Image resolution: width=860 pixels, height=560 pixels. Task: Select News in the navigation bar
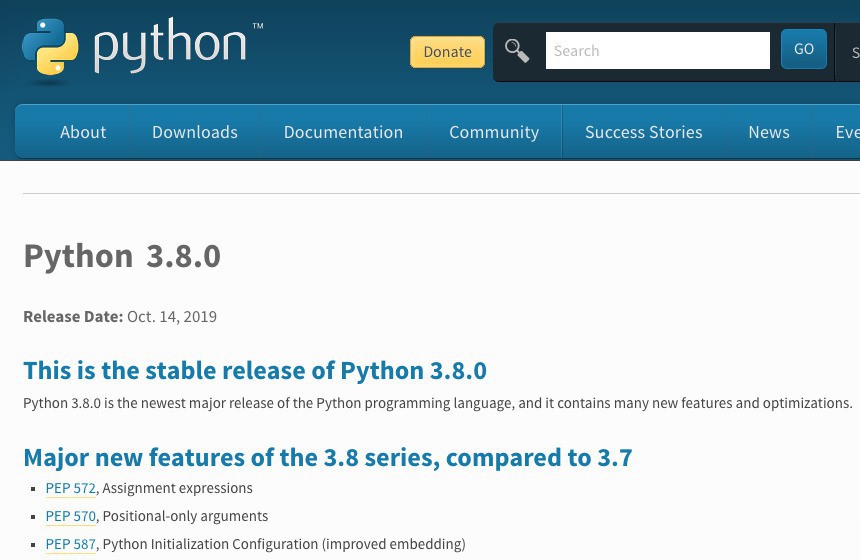pyautogui.click(x=769, y=132)
